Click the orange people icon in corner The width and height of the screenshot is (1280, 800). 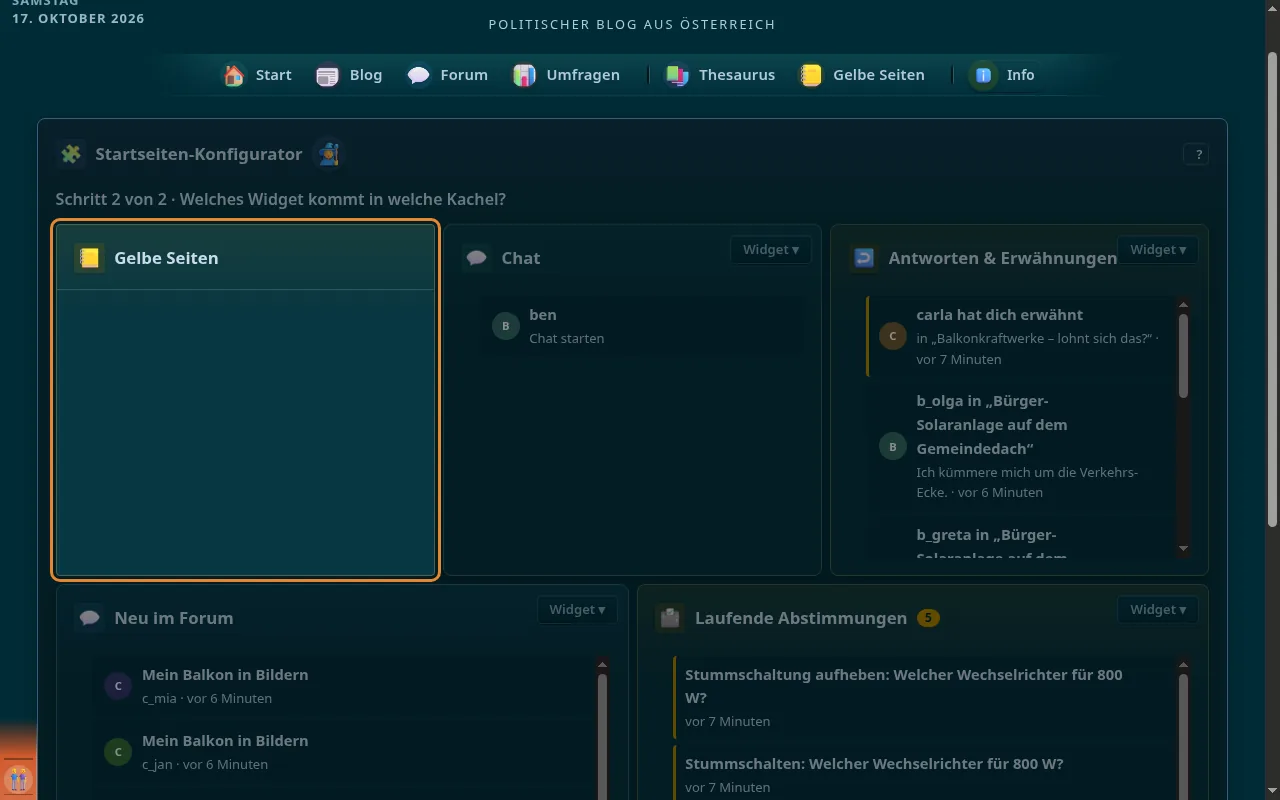point(18,778)
